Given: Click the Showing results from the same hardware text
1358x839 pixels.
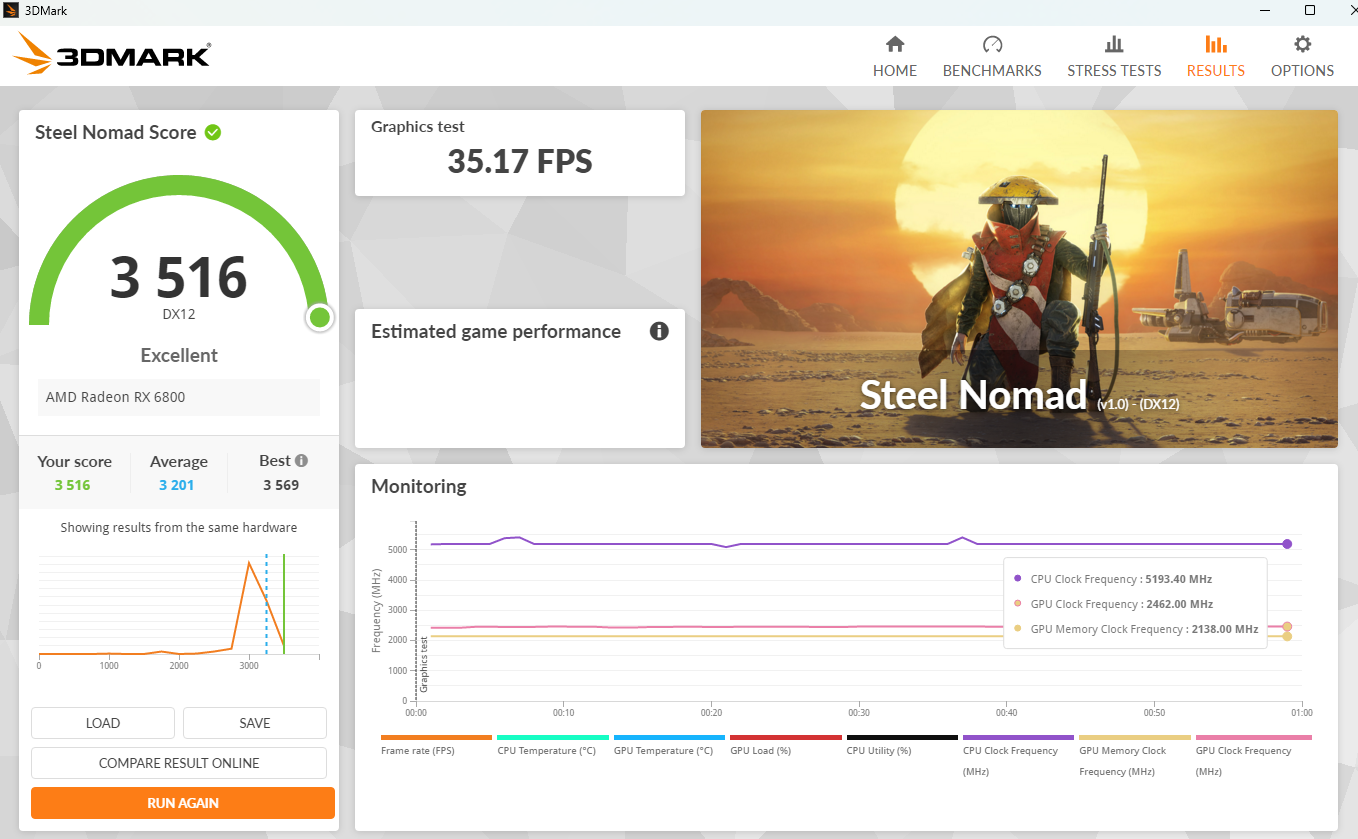Looking at the screenshot, I should tap(179, 528).
